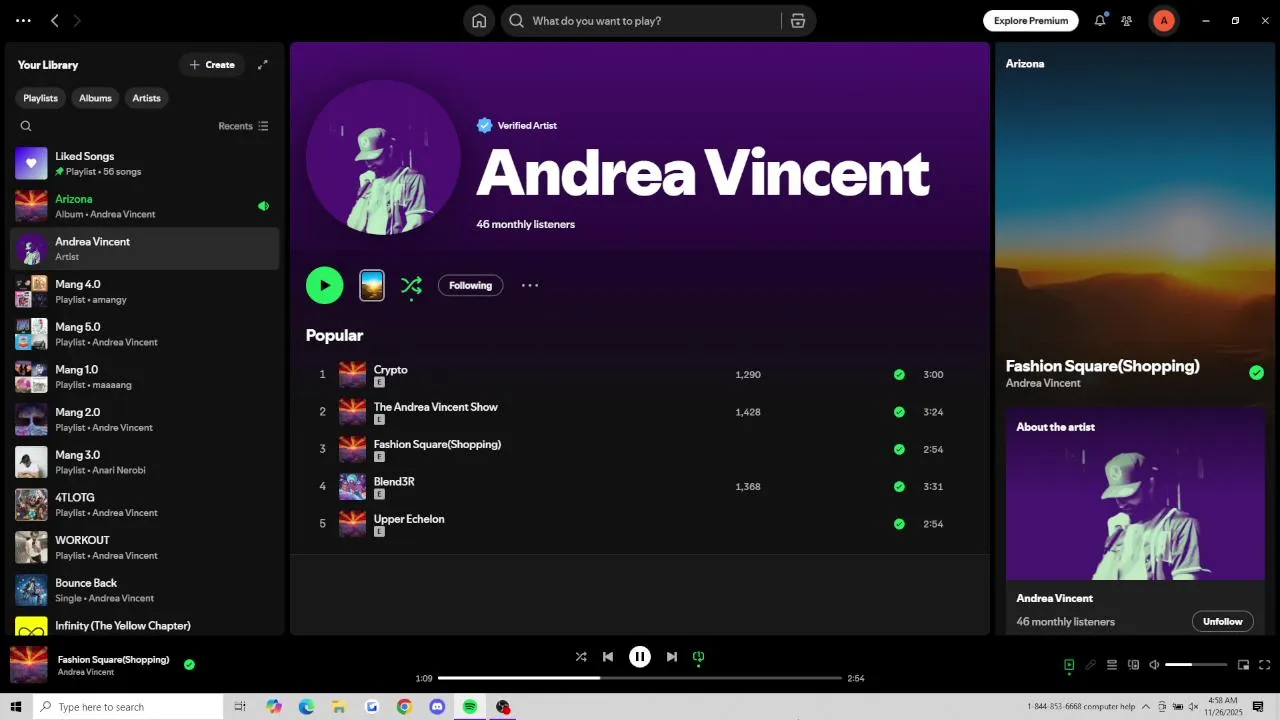Filter library by Playlists

[41, 98]
